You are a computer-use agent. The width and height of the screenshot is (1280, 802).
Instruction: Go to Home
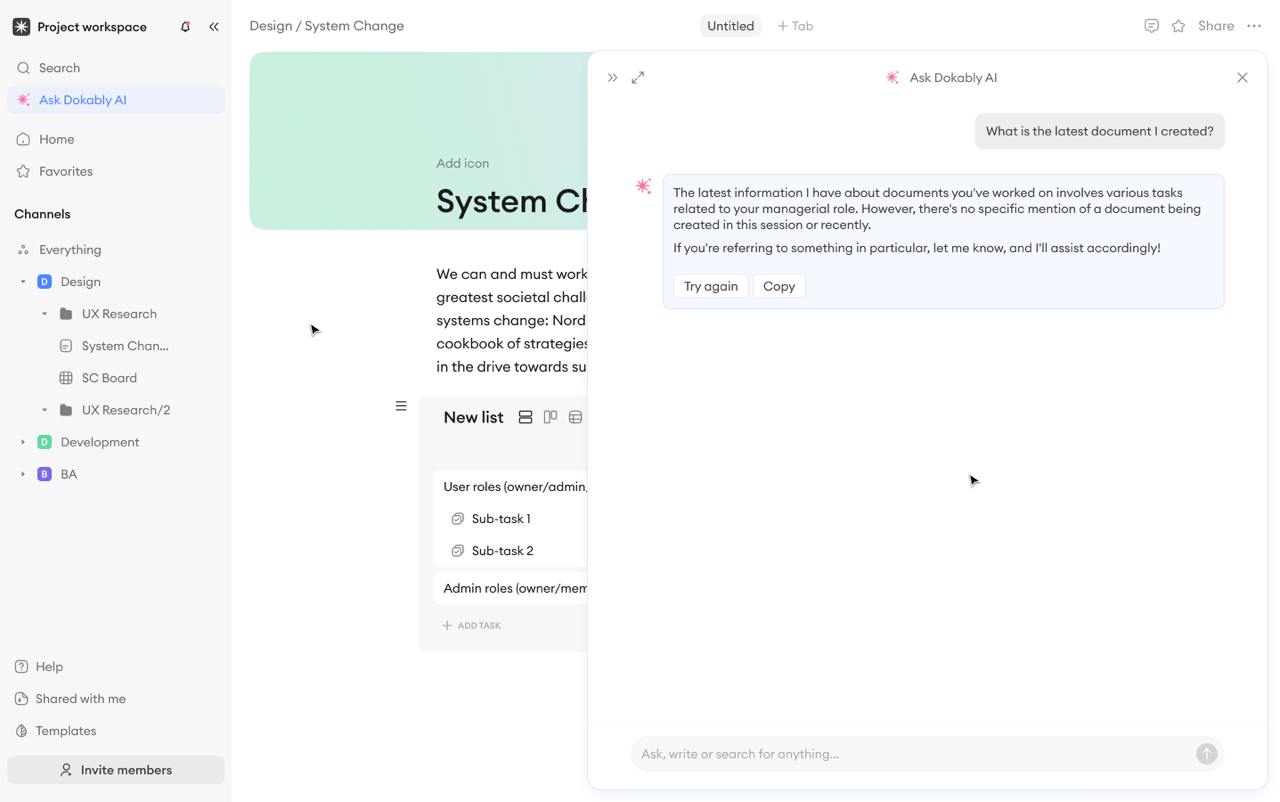pyautogui.click(x=116, y=139)
